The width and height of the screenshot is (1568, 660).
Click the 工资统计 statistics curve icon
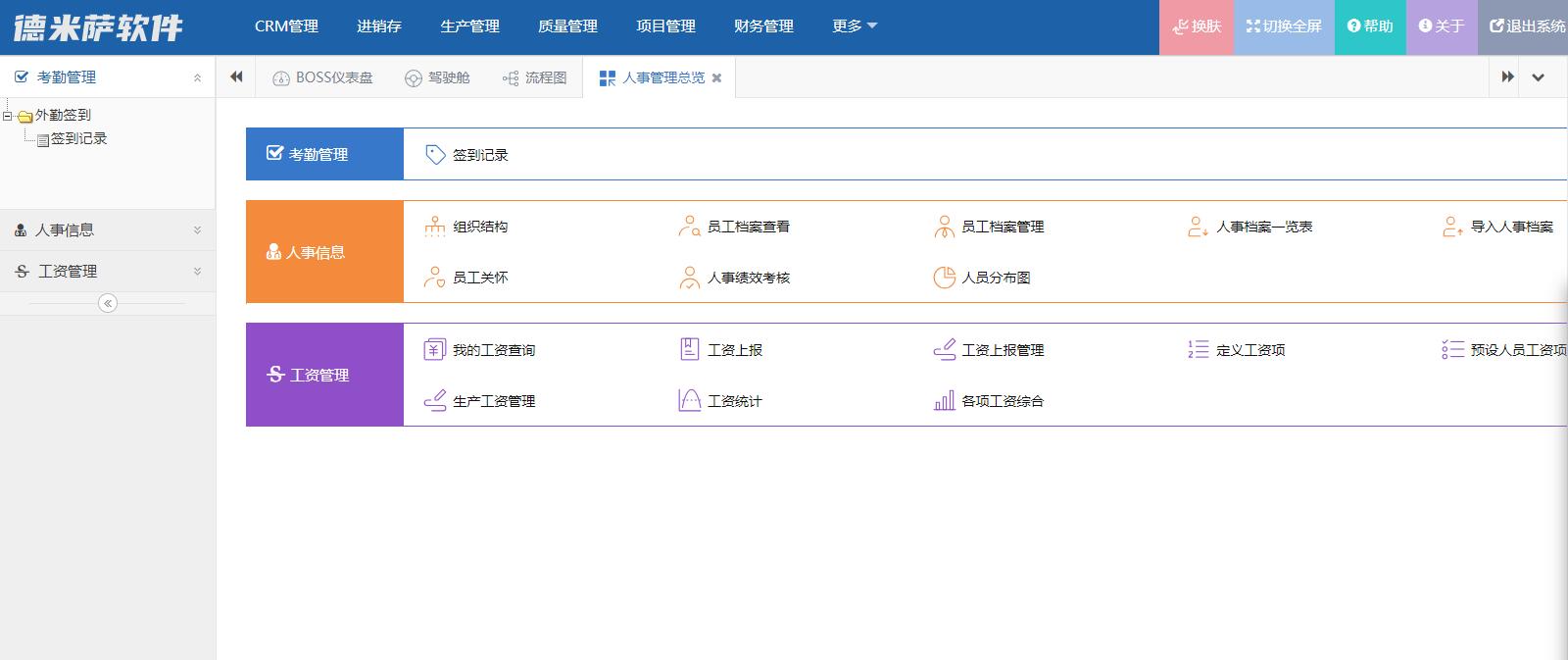coord(690,401)
